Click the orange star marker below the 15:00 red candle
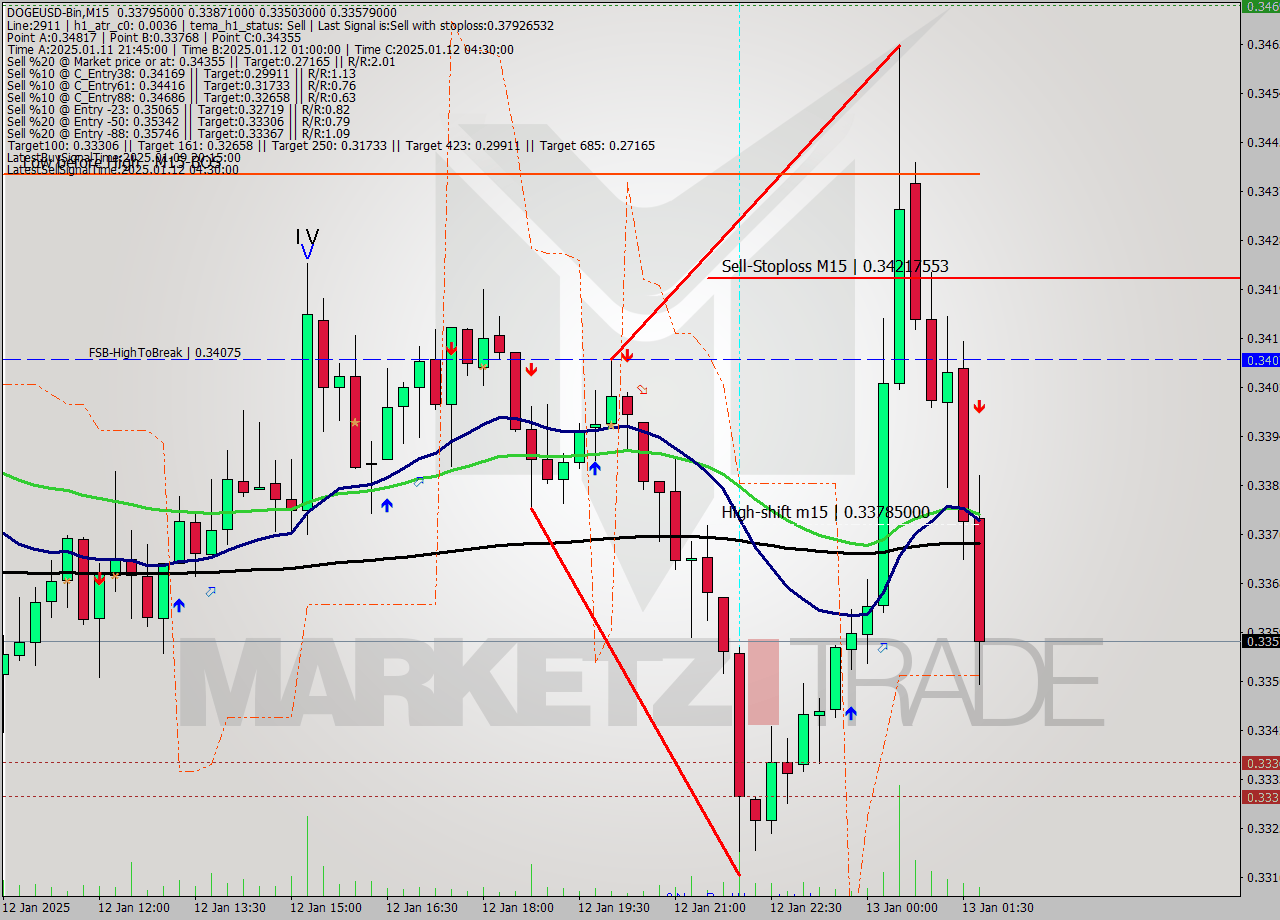This screenshot has height=920, width=1280. [355, 422]
